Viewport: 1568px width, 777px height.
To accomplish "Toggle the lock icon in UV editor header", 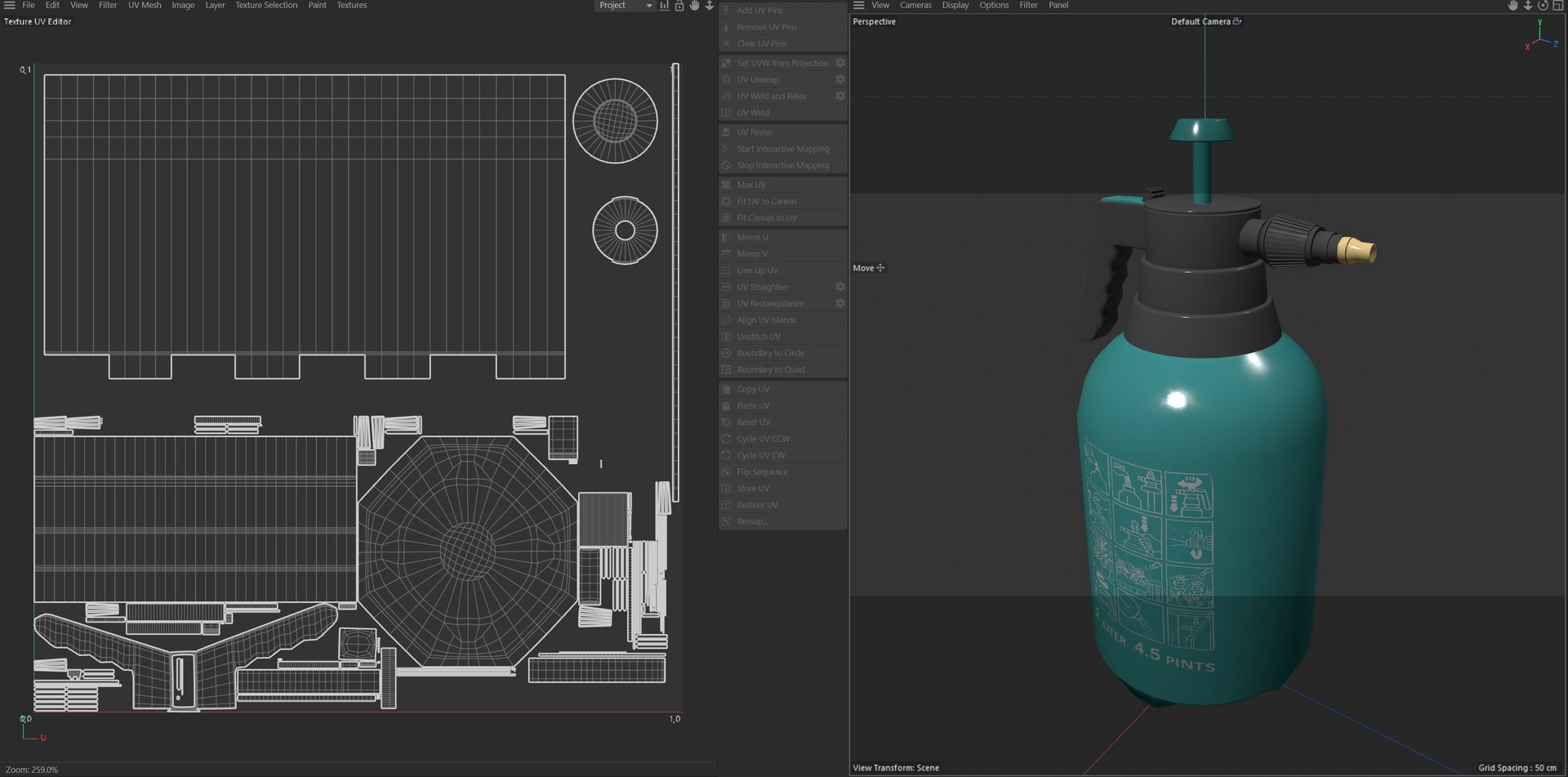I will tap(679, 5).
